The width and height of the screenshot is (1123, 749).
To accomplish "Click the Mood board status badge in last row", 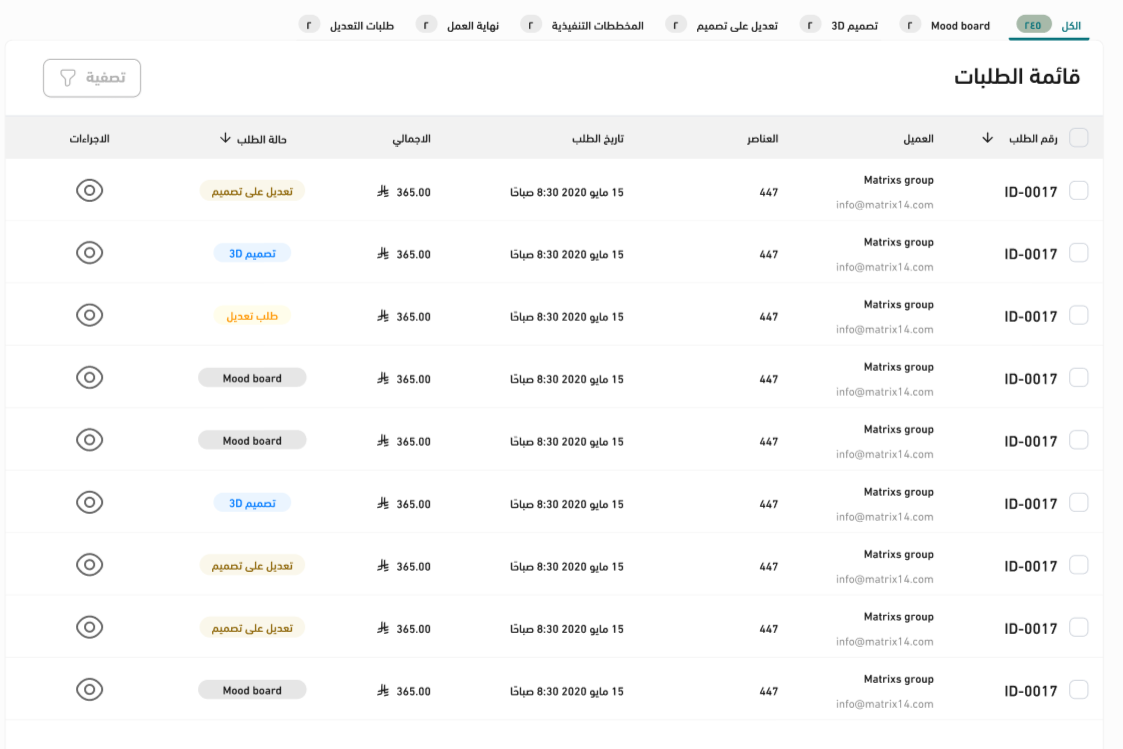I will pos(252,690).
